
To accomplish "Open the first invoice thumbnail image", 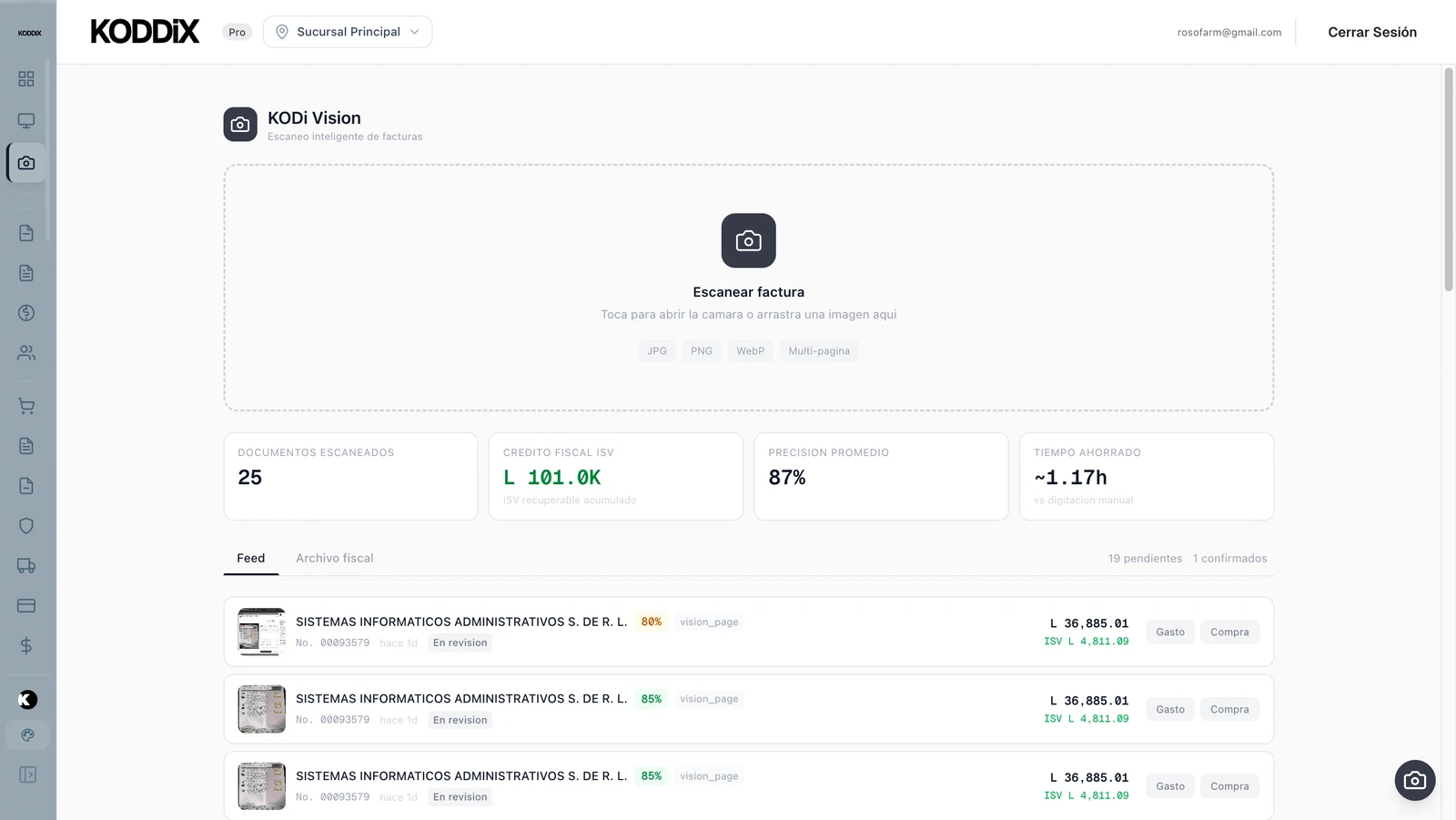I will 261,632.
